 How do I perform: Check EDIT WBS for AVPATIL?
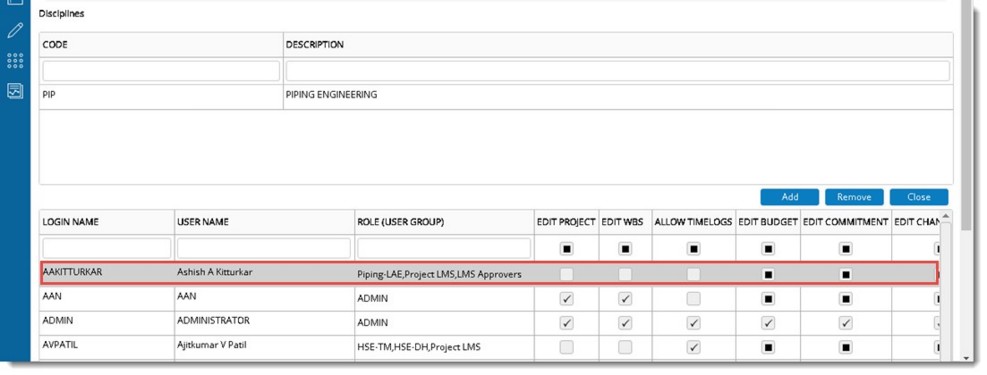tap(625, 347)
